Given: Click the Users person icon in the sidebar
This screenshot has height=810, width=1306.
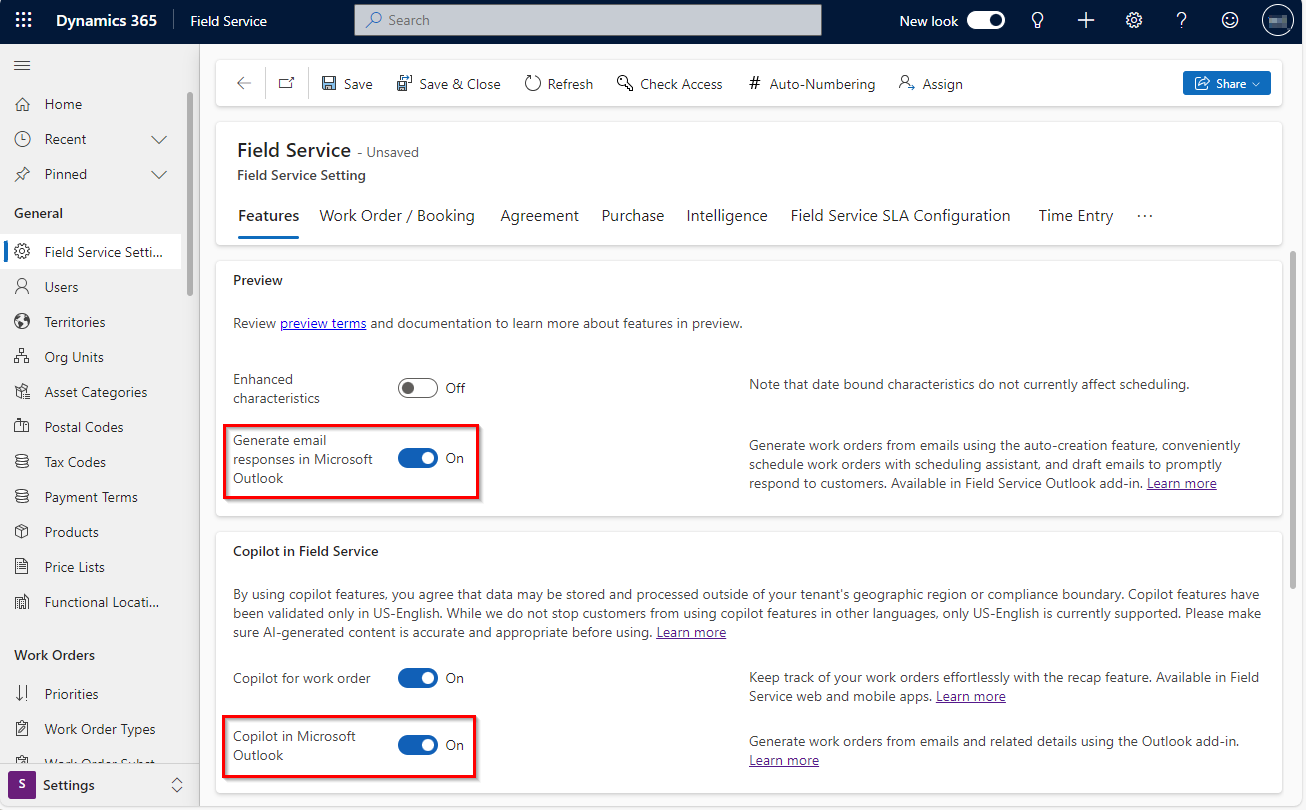Looking at the screenshot, I should pyautogui.click(x=23, y=287).
